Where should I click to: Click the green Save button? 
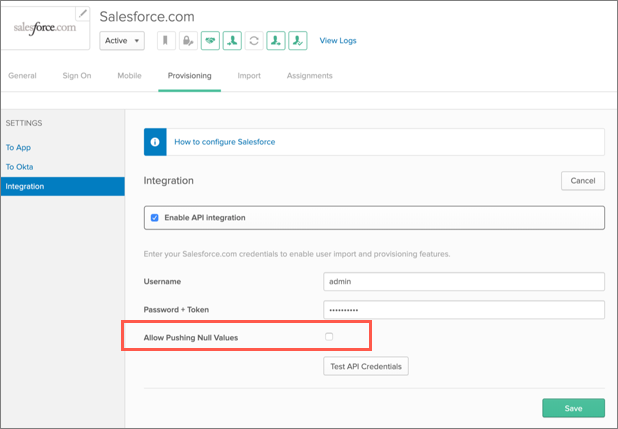pyautogui.click(x=573, y=408)
